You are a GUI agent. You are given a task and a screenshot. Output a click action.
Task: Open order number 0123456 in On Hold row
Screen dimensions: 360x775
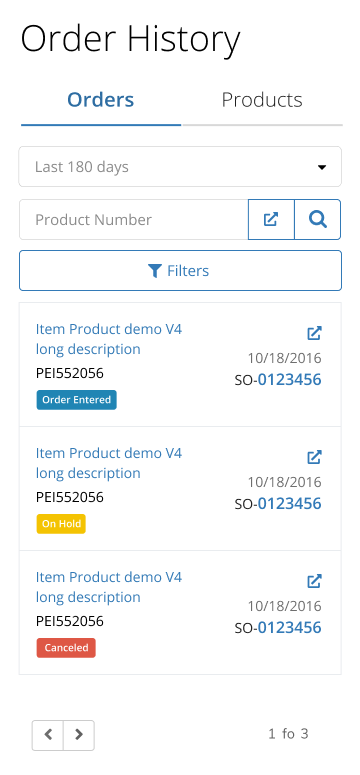(289, 504)
